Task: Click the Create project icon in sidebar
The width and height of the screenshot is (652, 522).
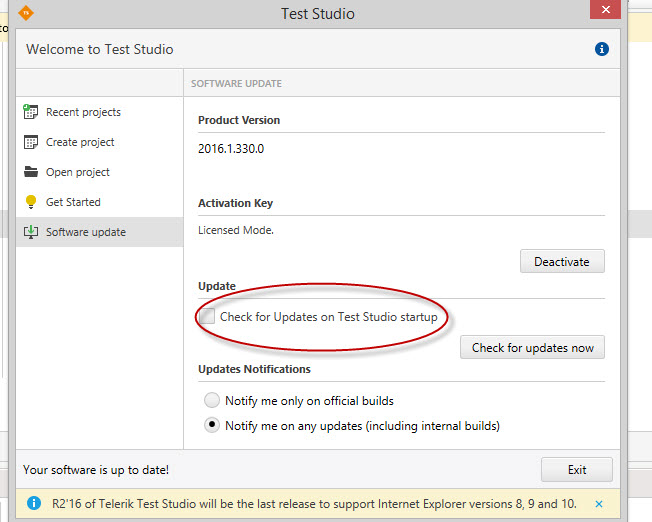Action: [x=30, y=142]
